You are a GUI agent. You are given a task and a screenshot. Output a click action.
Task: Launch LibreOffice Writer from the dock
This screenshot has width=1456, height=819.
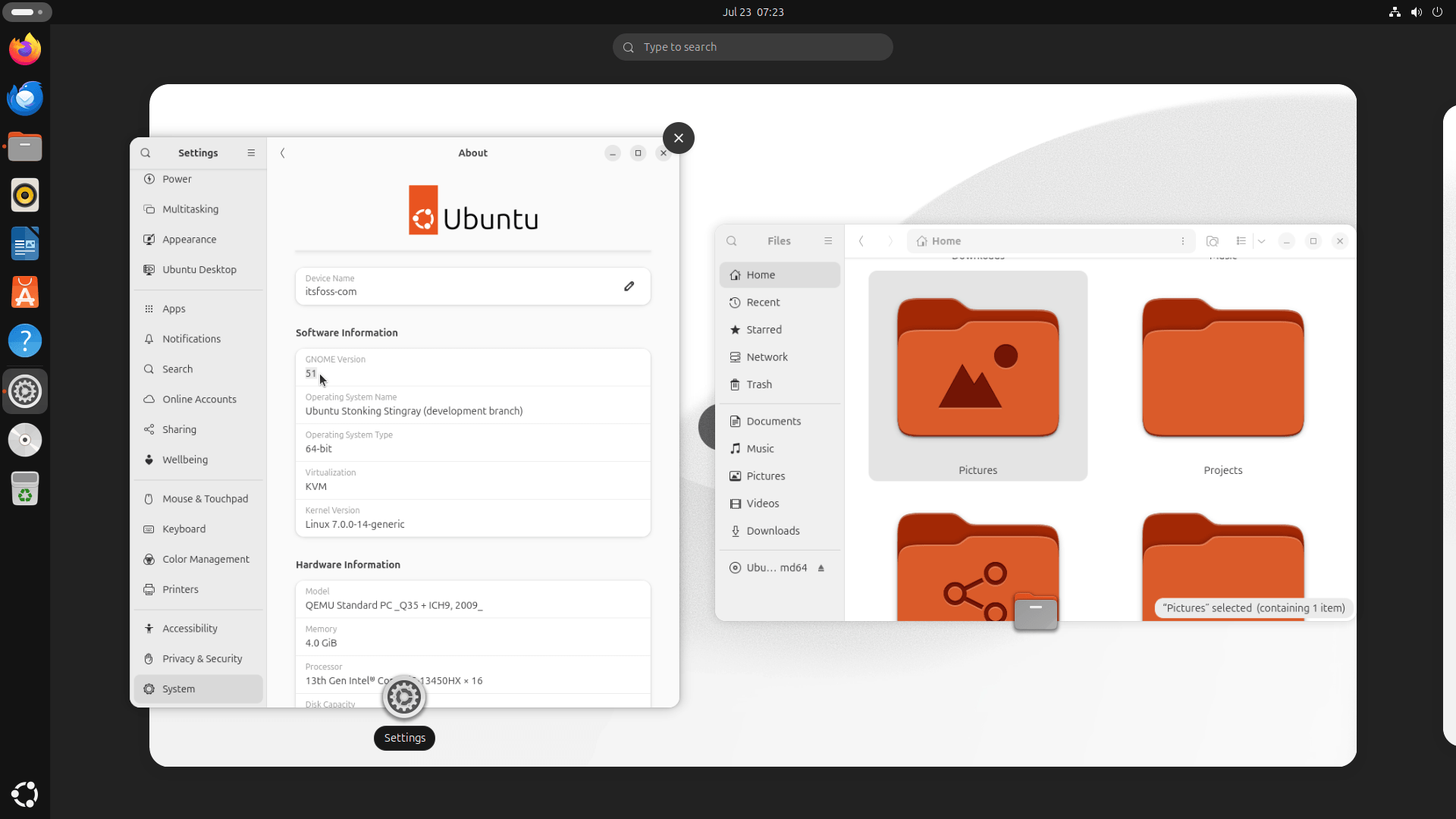[25, 243]
